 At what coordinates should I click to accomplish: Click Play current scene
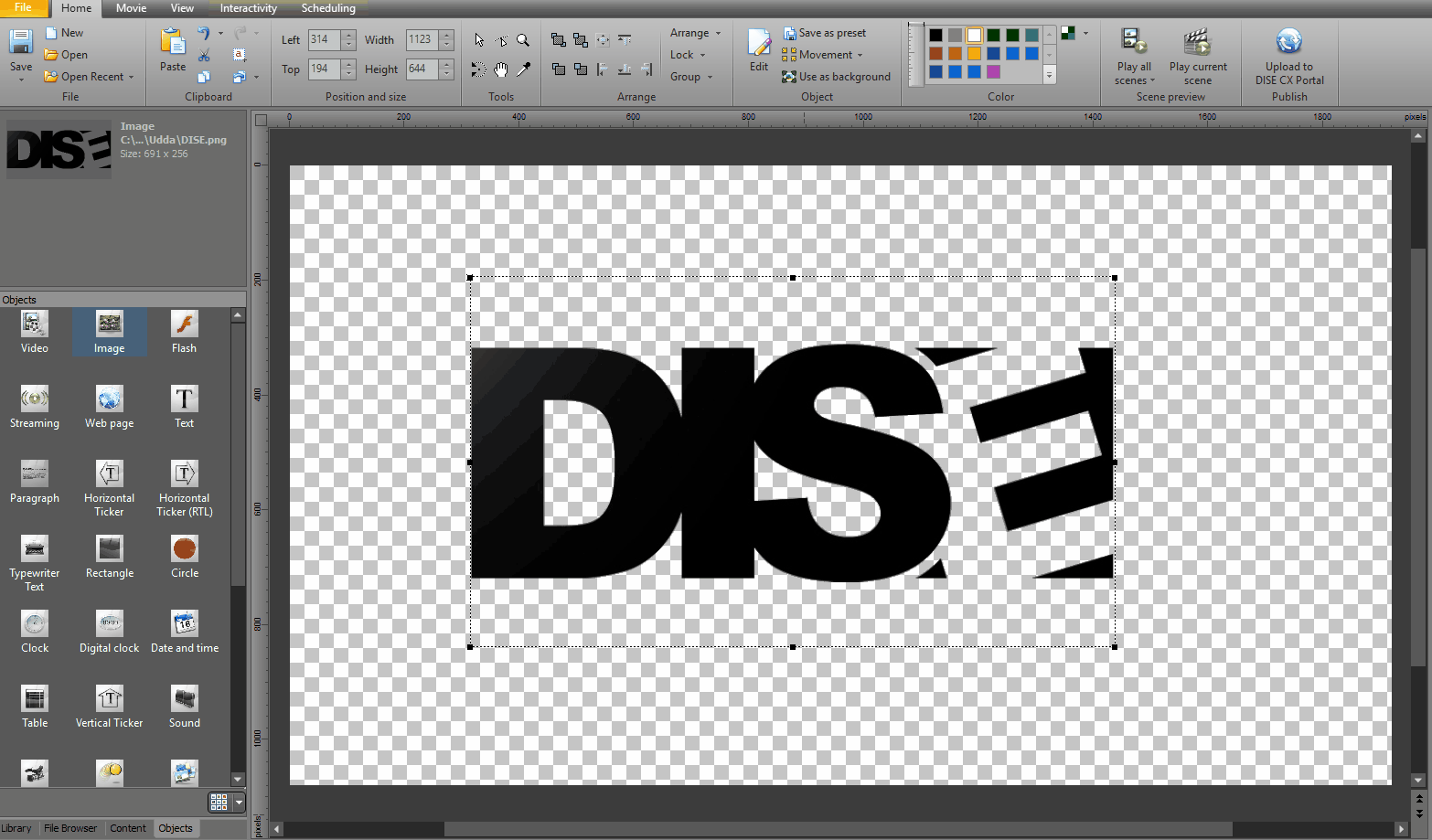click(x=1198, y=56)
